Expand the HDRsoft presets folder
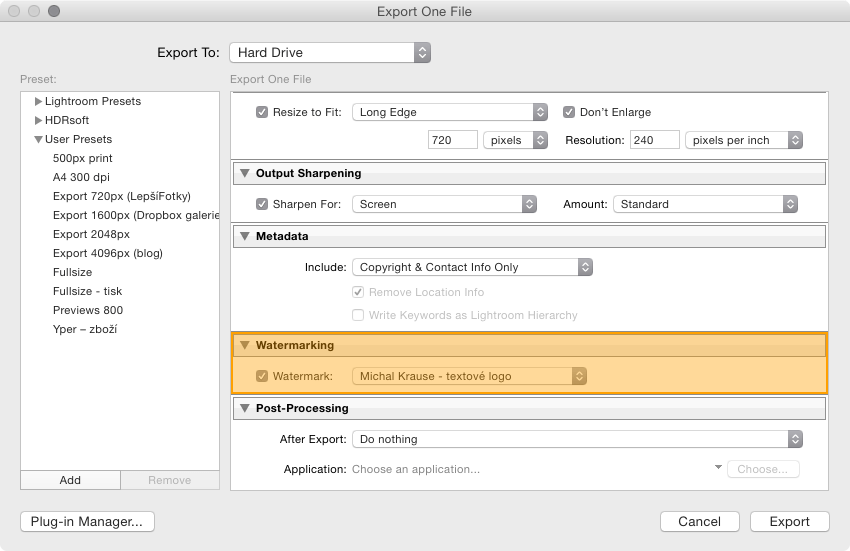This screenshot has height=551, width=850. [x=38, y=120]
